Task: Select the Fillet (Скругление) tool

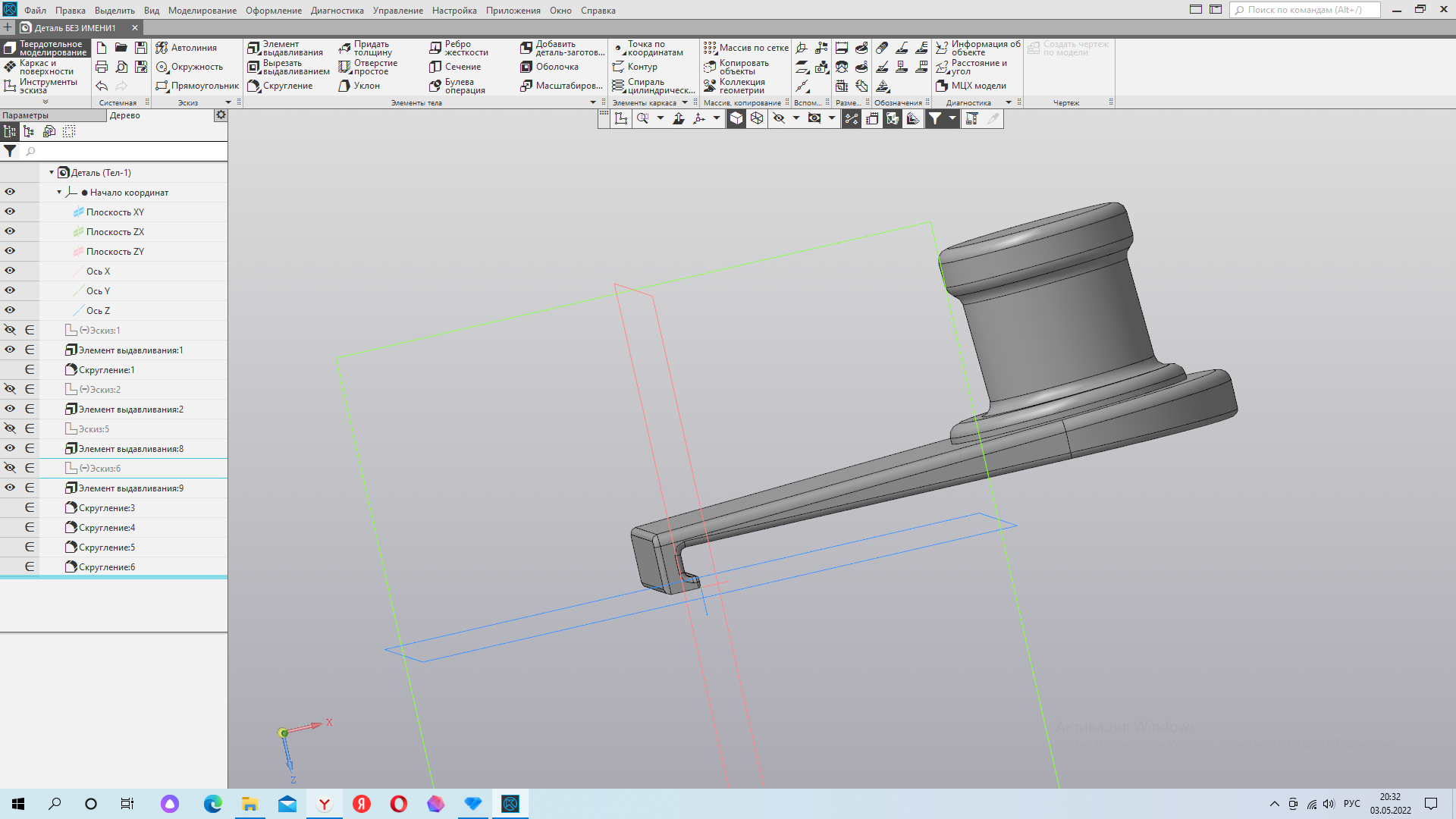Action: coord(254,86)
